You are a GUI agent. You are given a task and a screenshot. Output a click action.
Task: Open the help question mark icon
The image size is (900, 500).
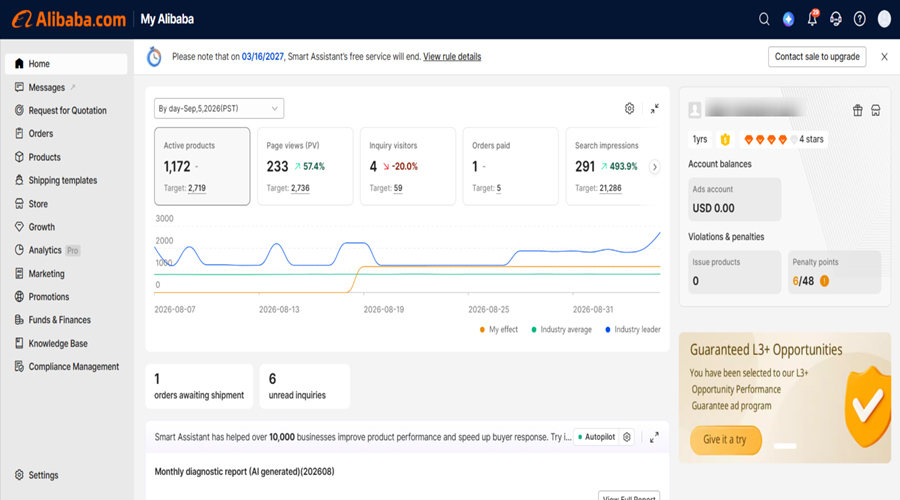859,20
